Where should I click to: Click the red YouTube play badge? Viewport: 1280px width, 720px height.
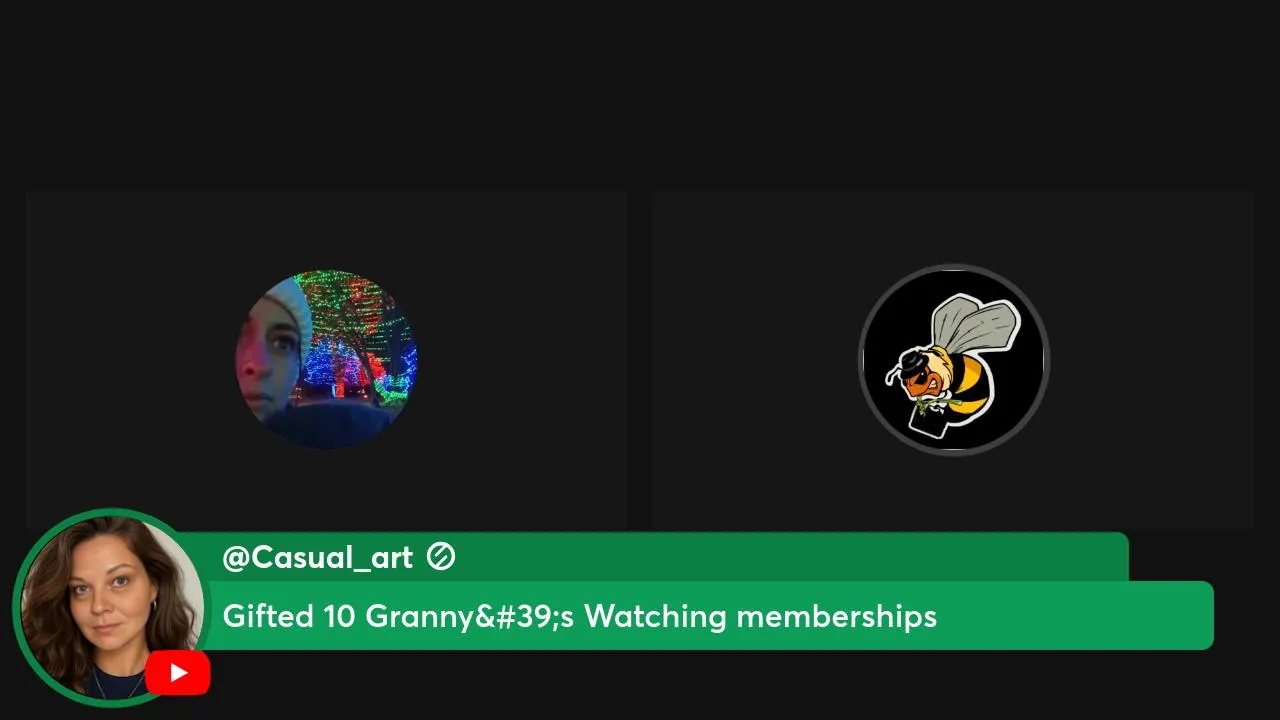click(178, 672)
